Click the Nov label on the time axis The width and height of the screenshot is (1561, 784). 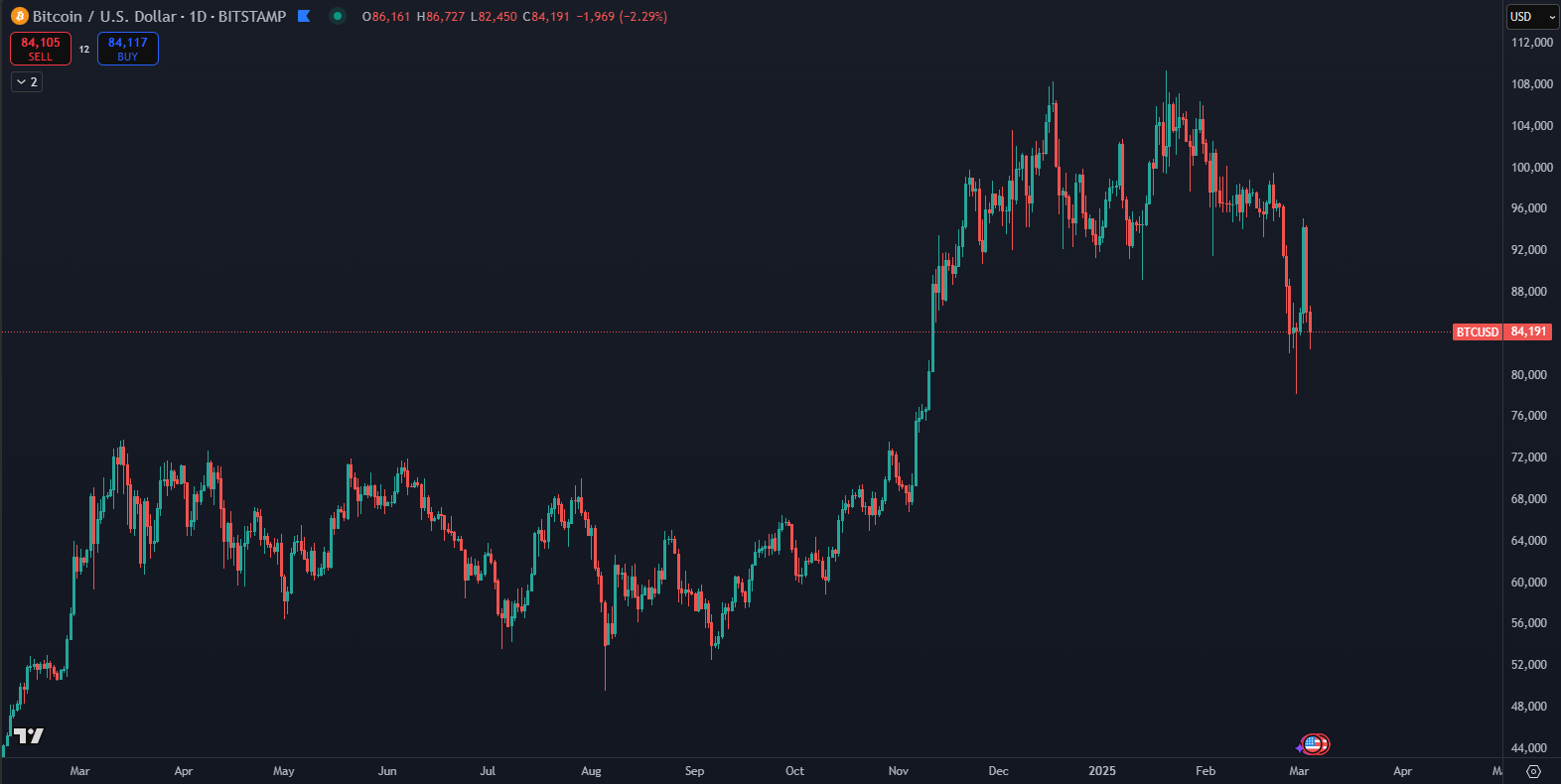click(x=898, y=771)
